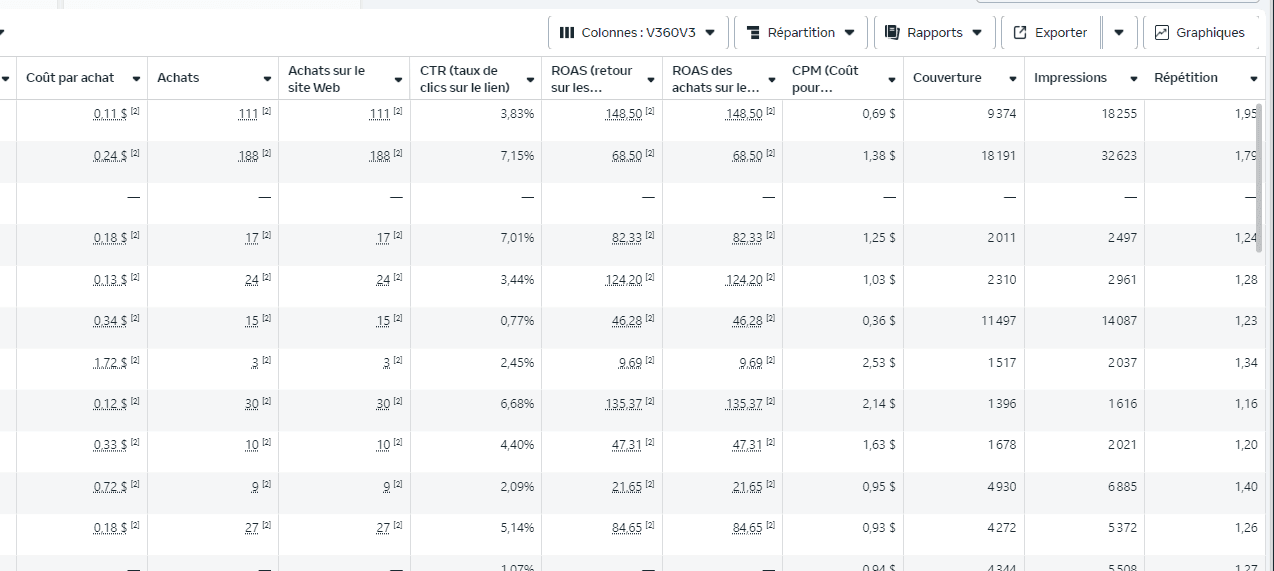
Task: Click Coût par achat header label
Action: coord(70,78)
